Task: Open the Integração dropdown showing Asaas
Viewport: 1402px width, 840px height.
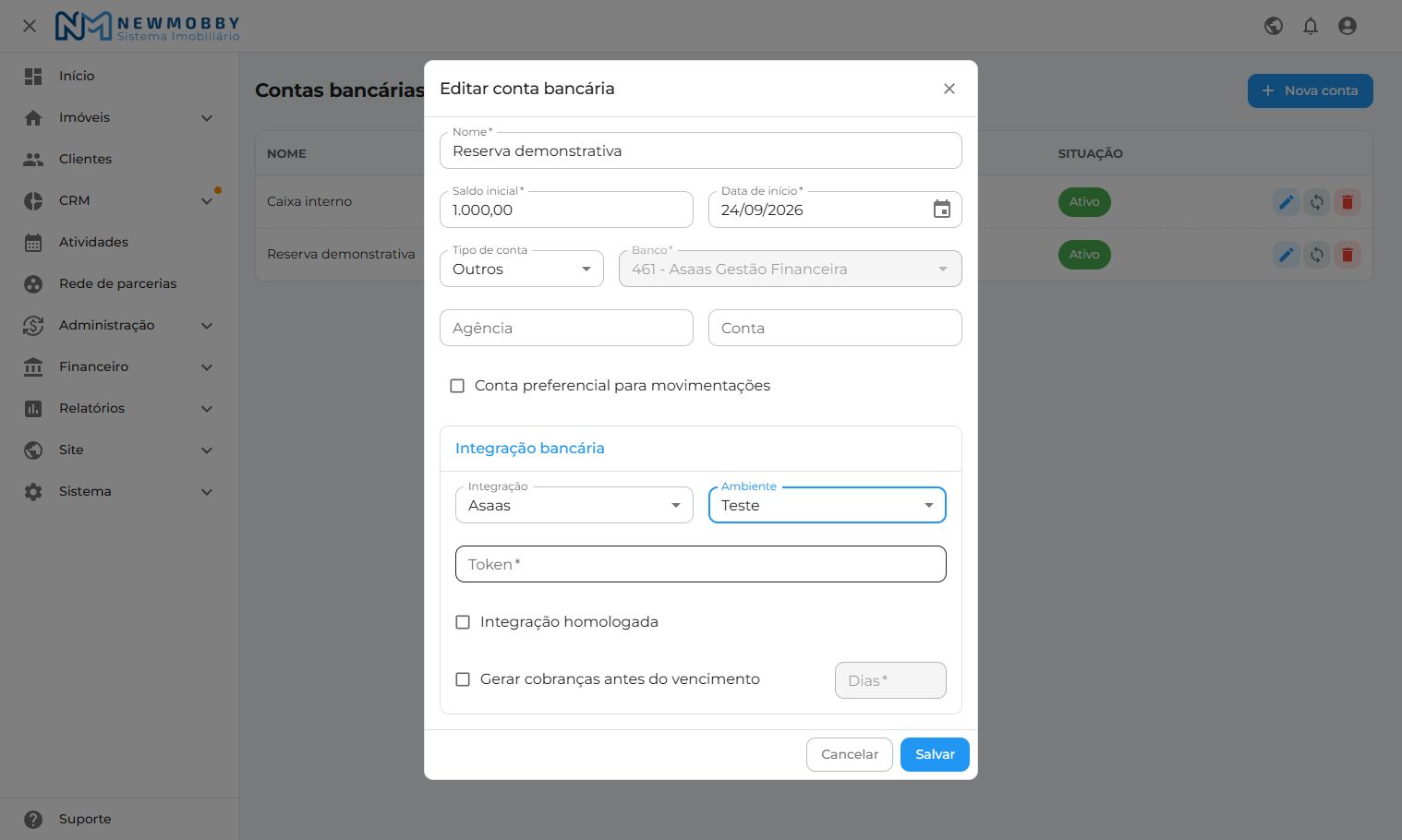Action: pos(574,505)
